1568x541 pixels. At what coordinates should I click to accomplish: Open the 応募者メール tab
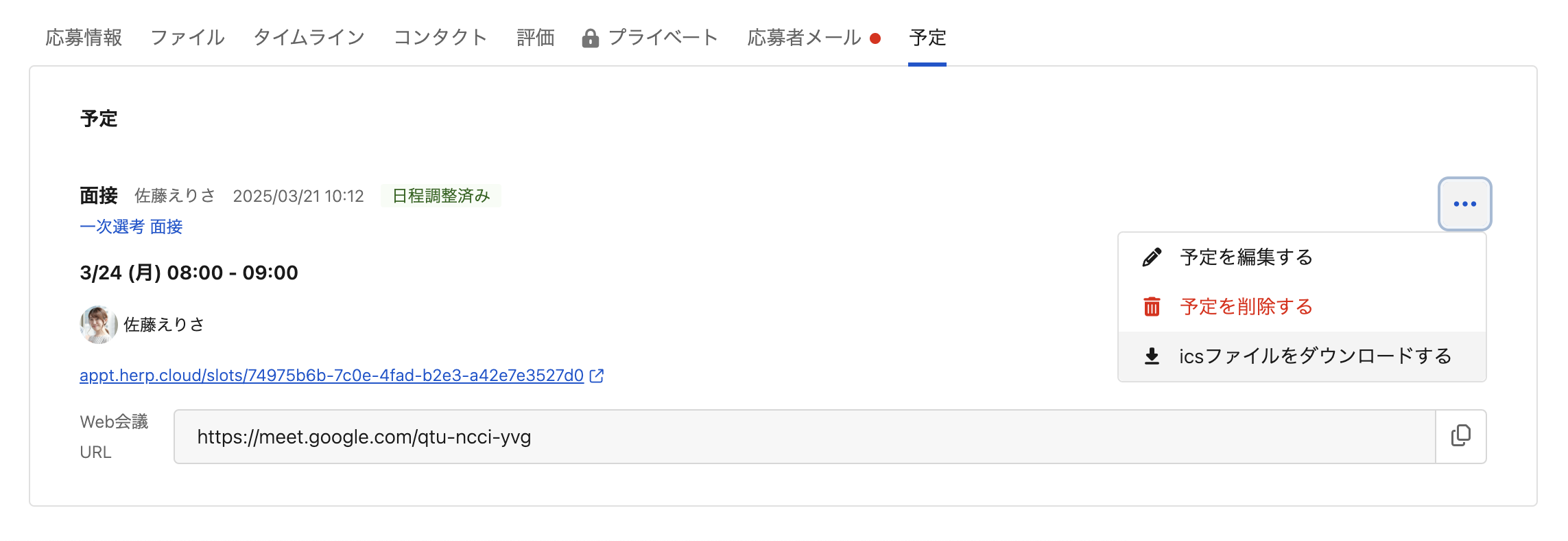coord(804,38)
